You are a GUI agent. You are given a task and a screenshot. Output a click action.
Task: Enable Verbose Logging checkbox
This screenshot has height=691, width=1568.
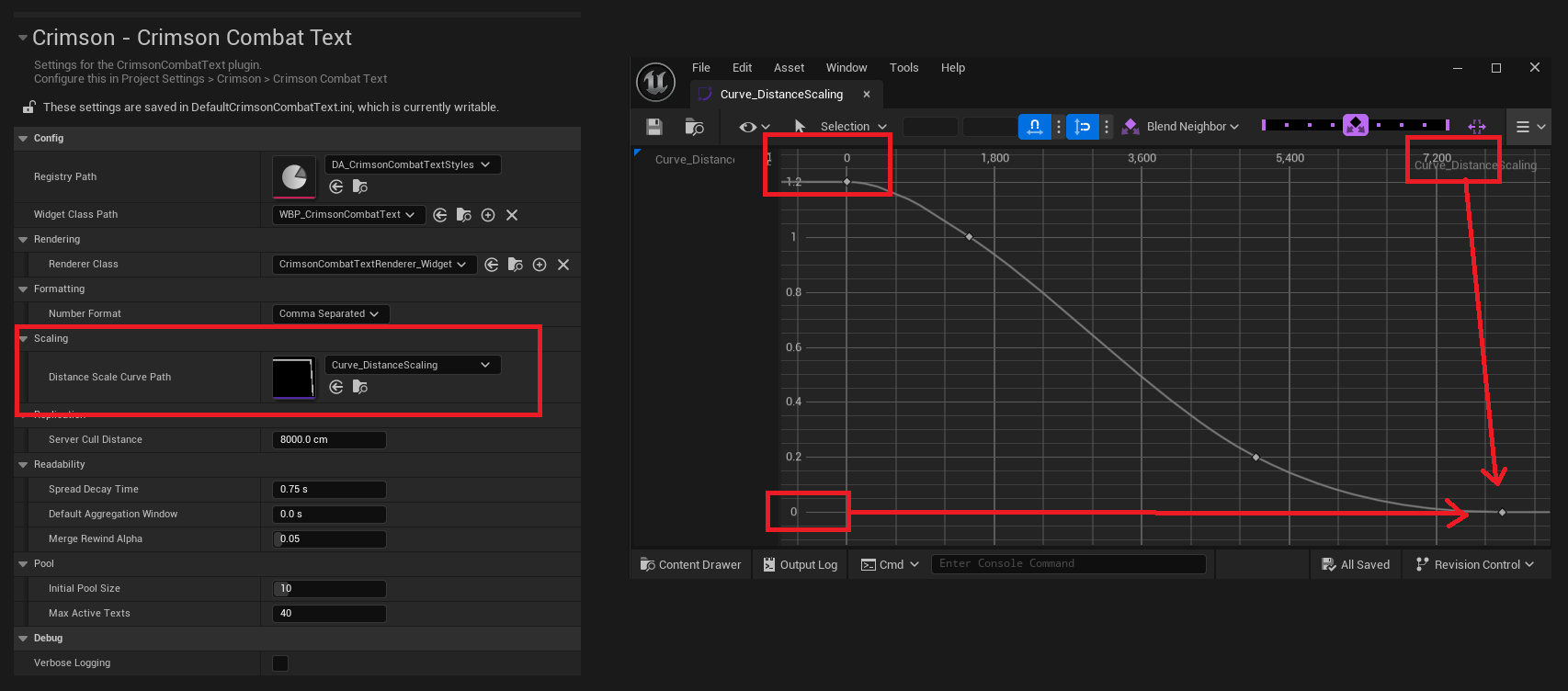(x=280, y=663)
